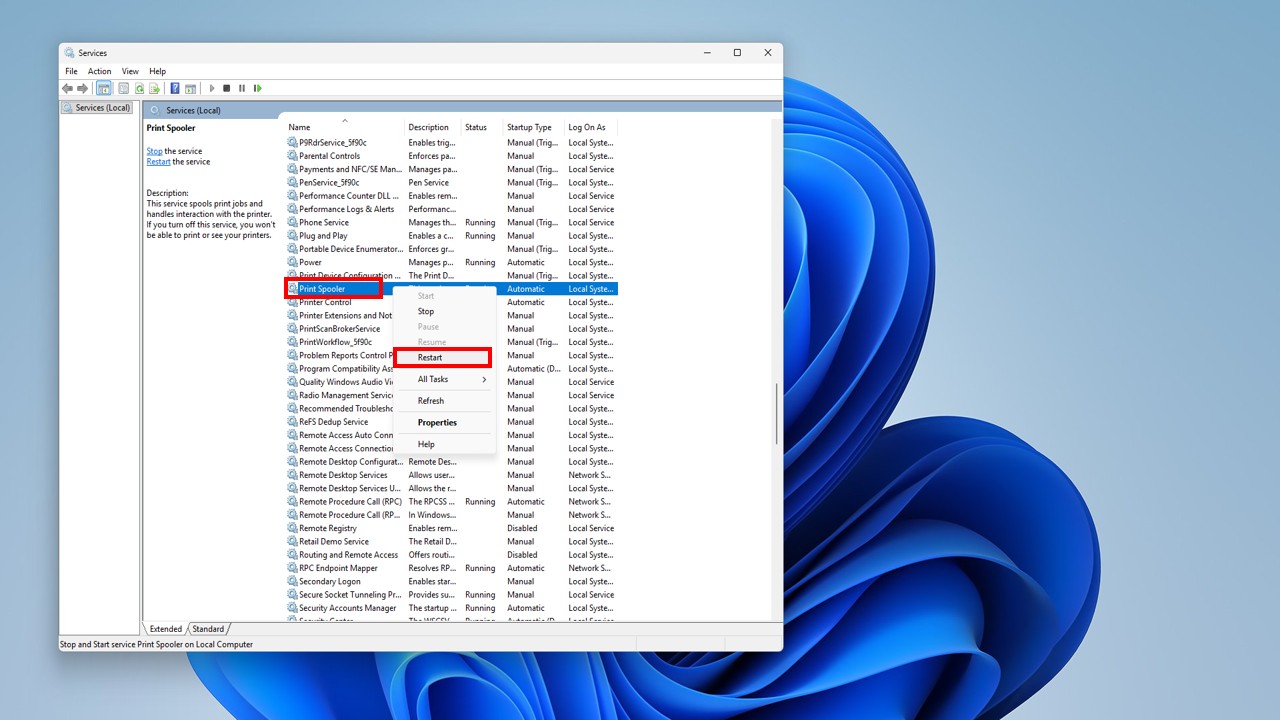Click the green Restart Service toolbar icon
1280x720 pixels.
258,88
